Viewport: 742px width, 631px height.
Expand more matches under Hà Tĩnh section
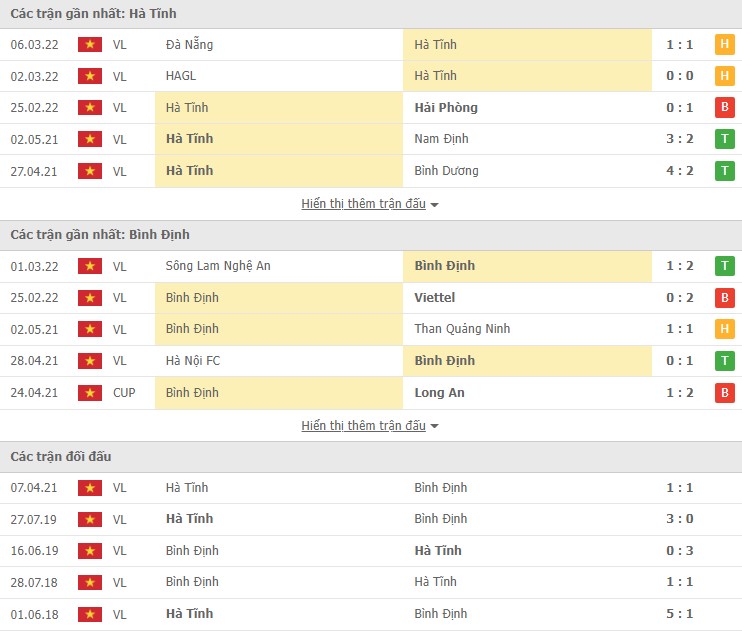point(363,204)
